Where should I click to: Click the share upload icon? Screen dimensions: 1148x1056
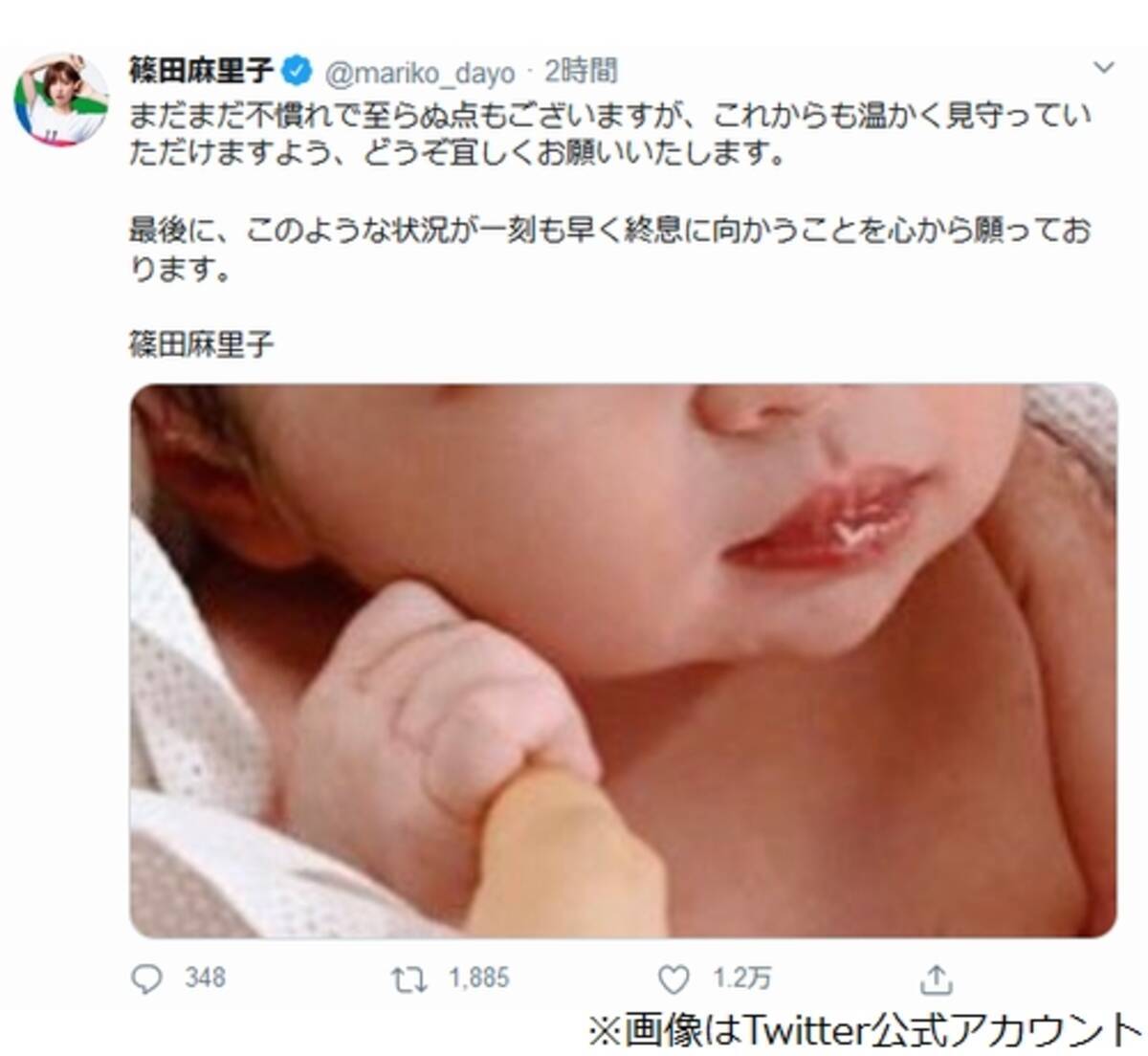point(936,979)
